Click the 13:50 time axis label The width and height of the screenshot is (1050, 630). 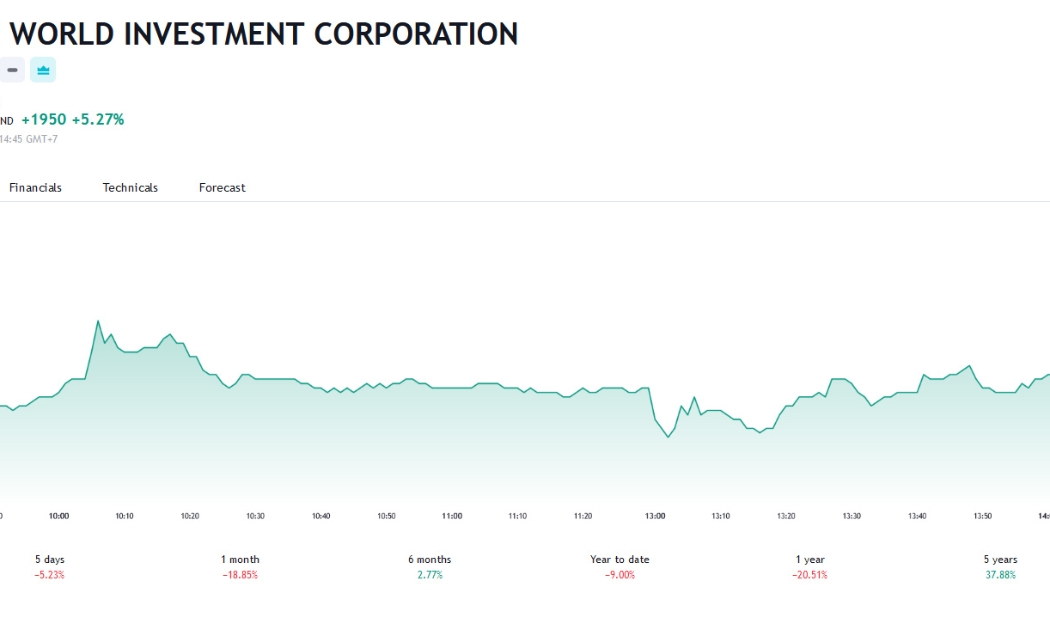tap(982, 516)
